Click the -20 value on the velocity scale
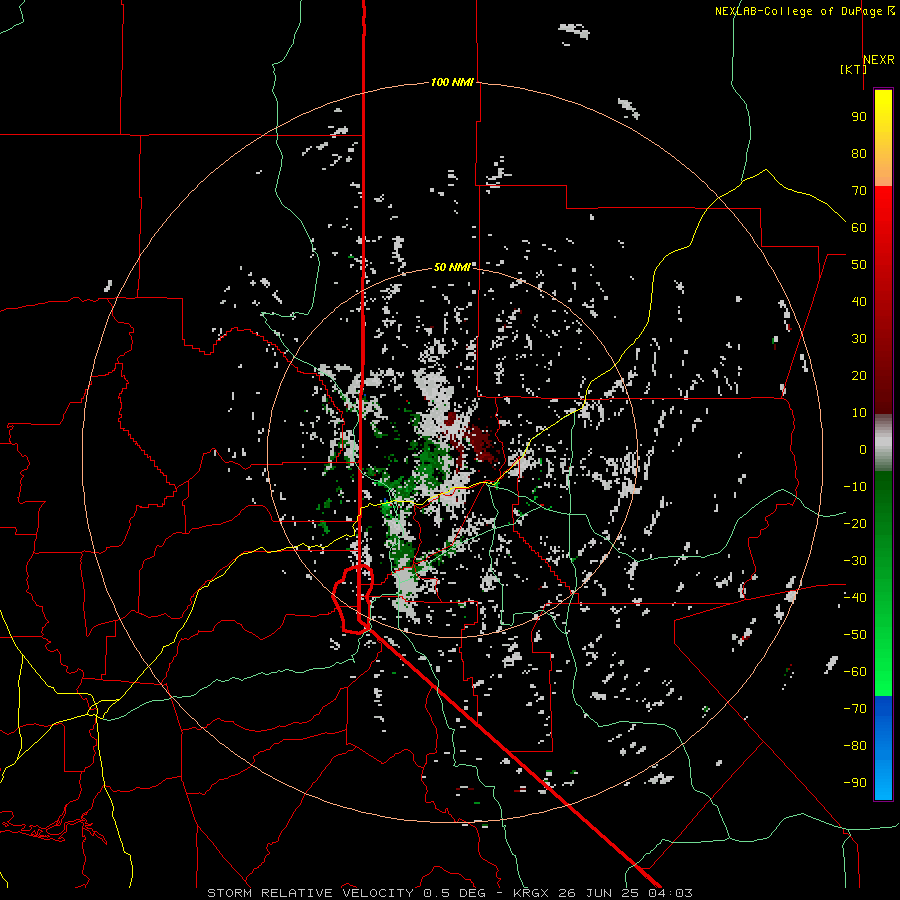This screenshot has width=900, height=900. point(855,524)
